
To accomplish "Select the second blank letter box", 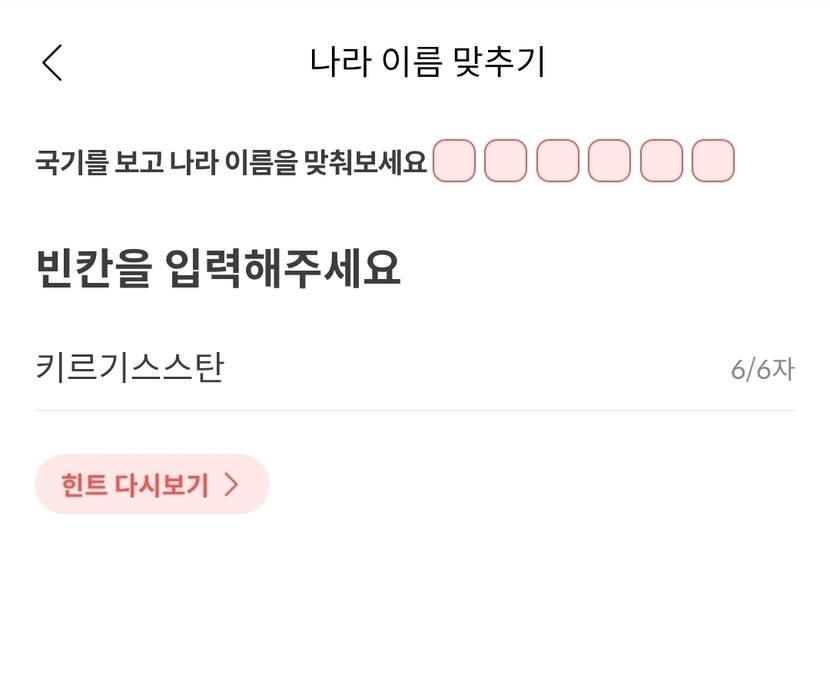I will 506,161.
